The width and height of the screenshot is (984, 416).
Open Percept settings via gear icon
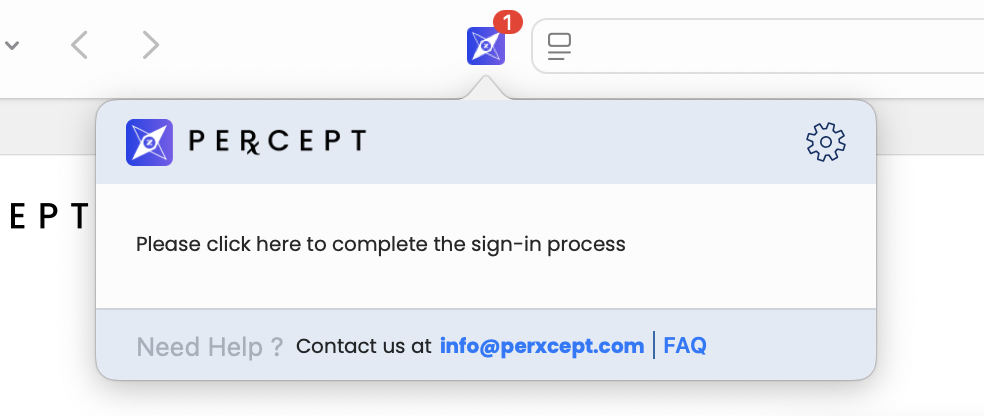pyautogui.click(x=826, y=143)
